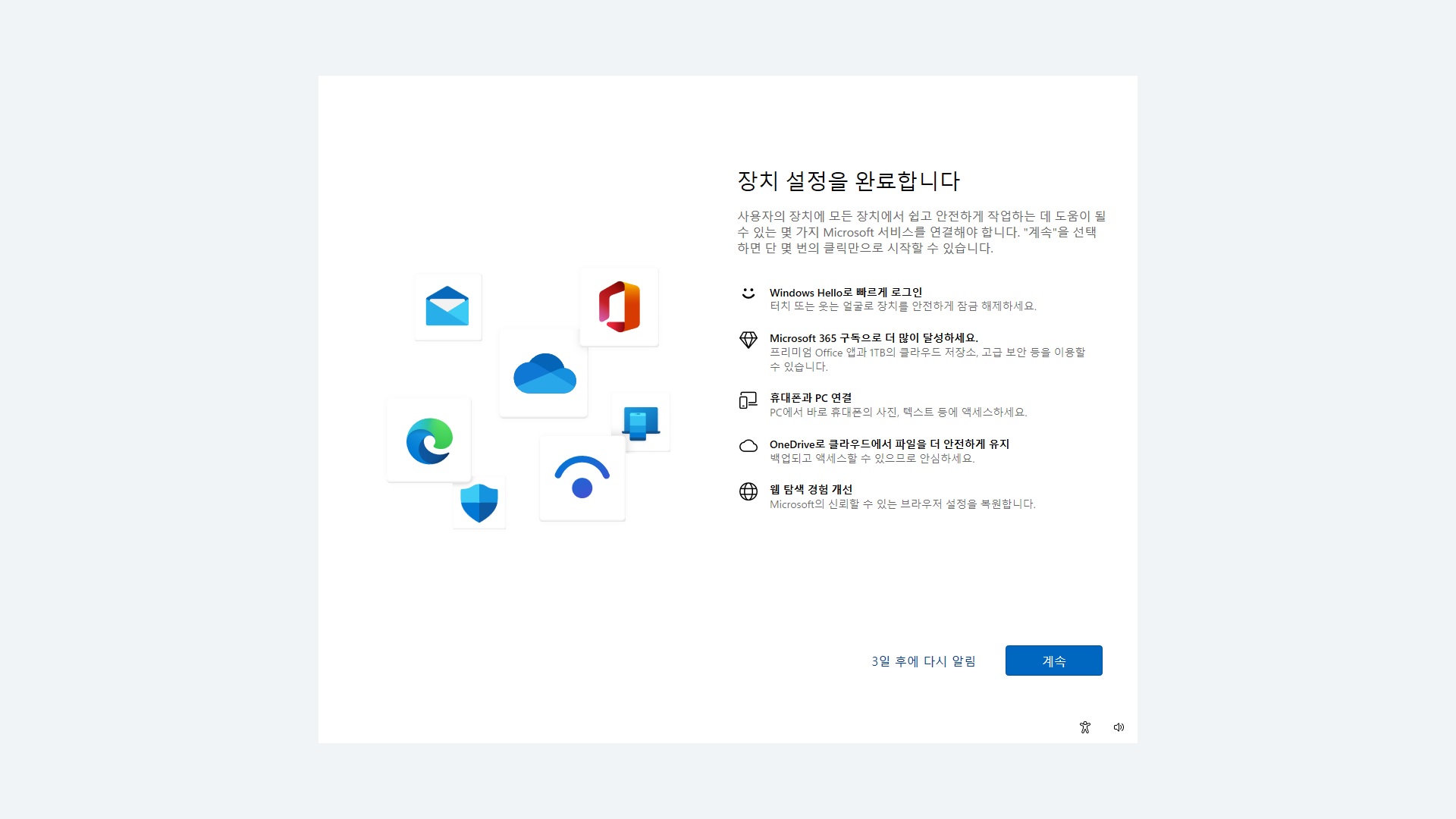Click the 웹 탐색 경험 개선 title
This screenshot has width=1456, height=819.
[811, 490]
